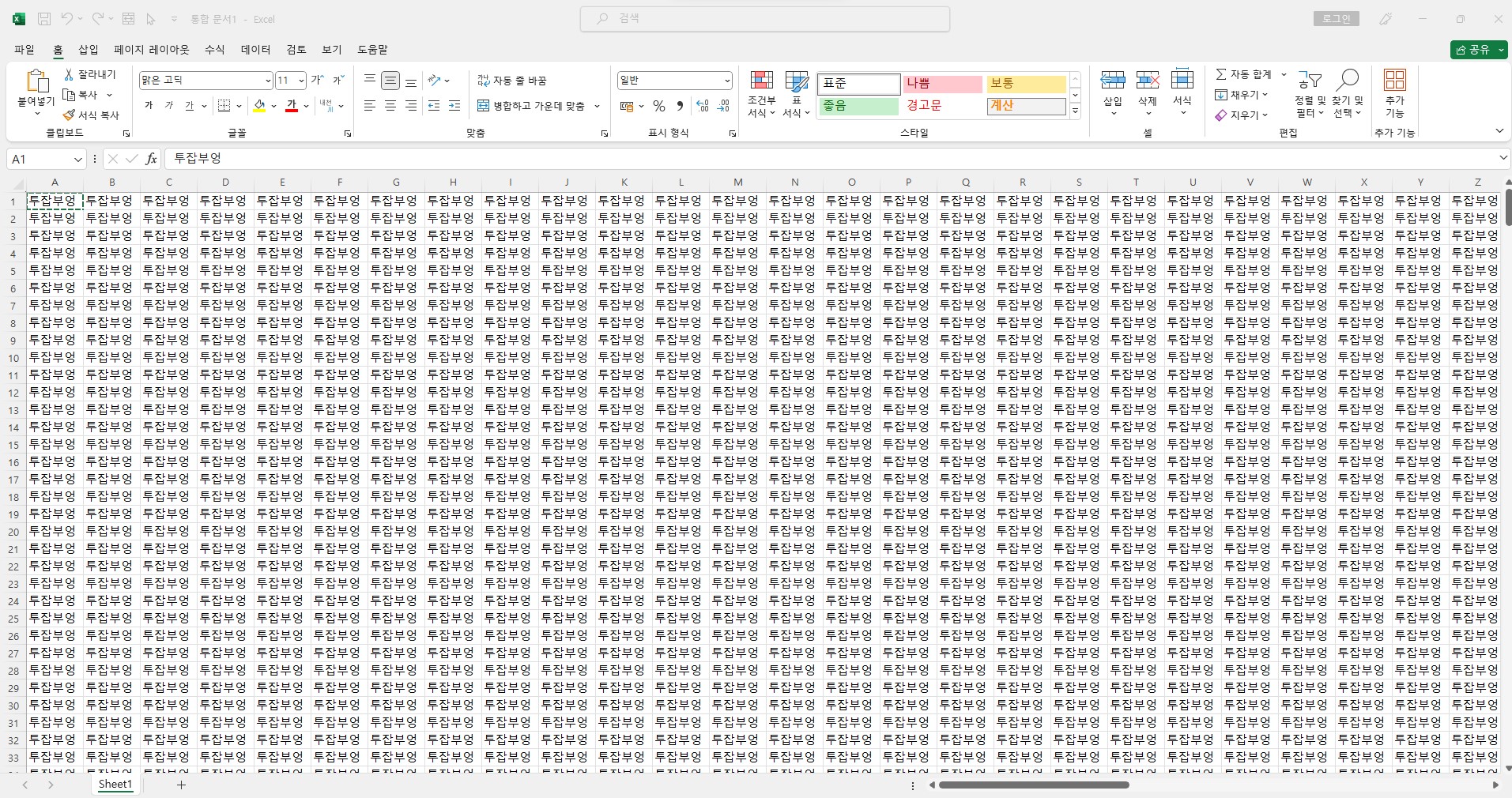Image resolution: width=1512 pixels, height=798 pixels.
Task: Decrease decimal places icon
Action: coord(723,106)
